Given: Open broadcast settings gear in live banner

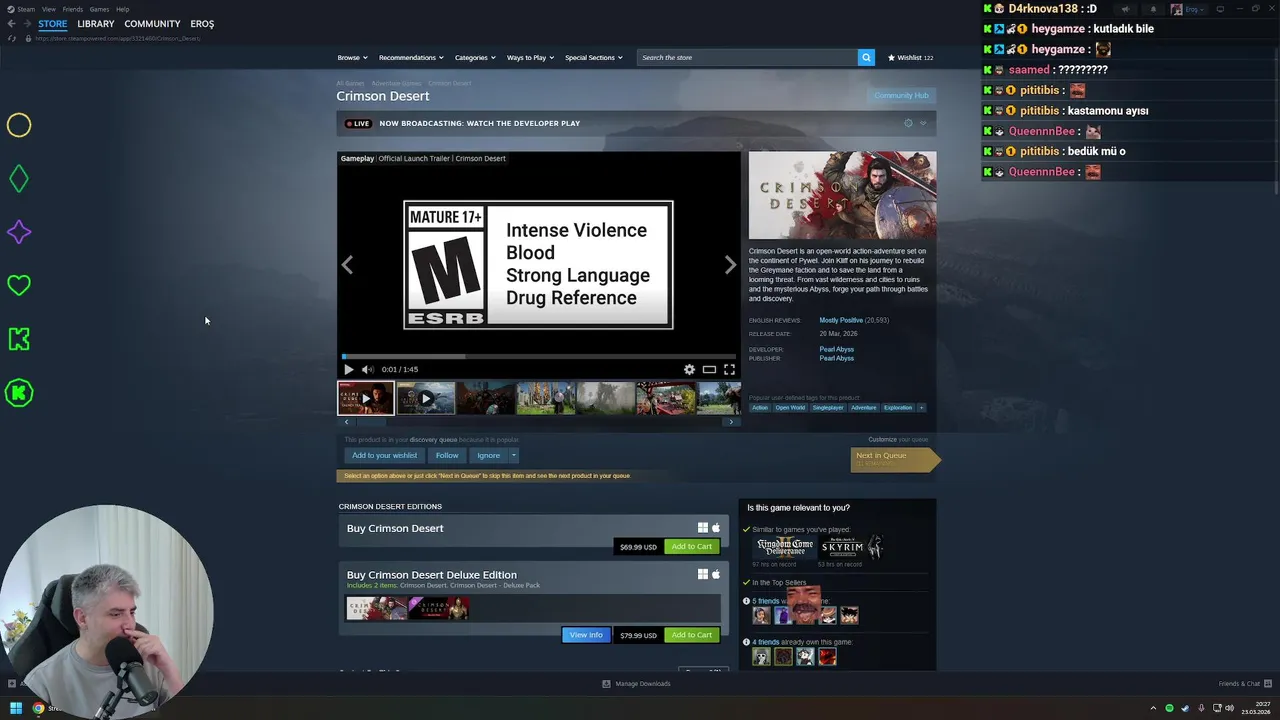Looking at the screenshot, I should pos(908,123).
